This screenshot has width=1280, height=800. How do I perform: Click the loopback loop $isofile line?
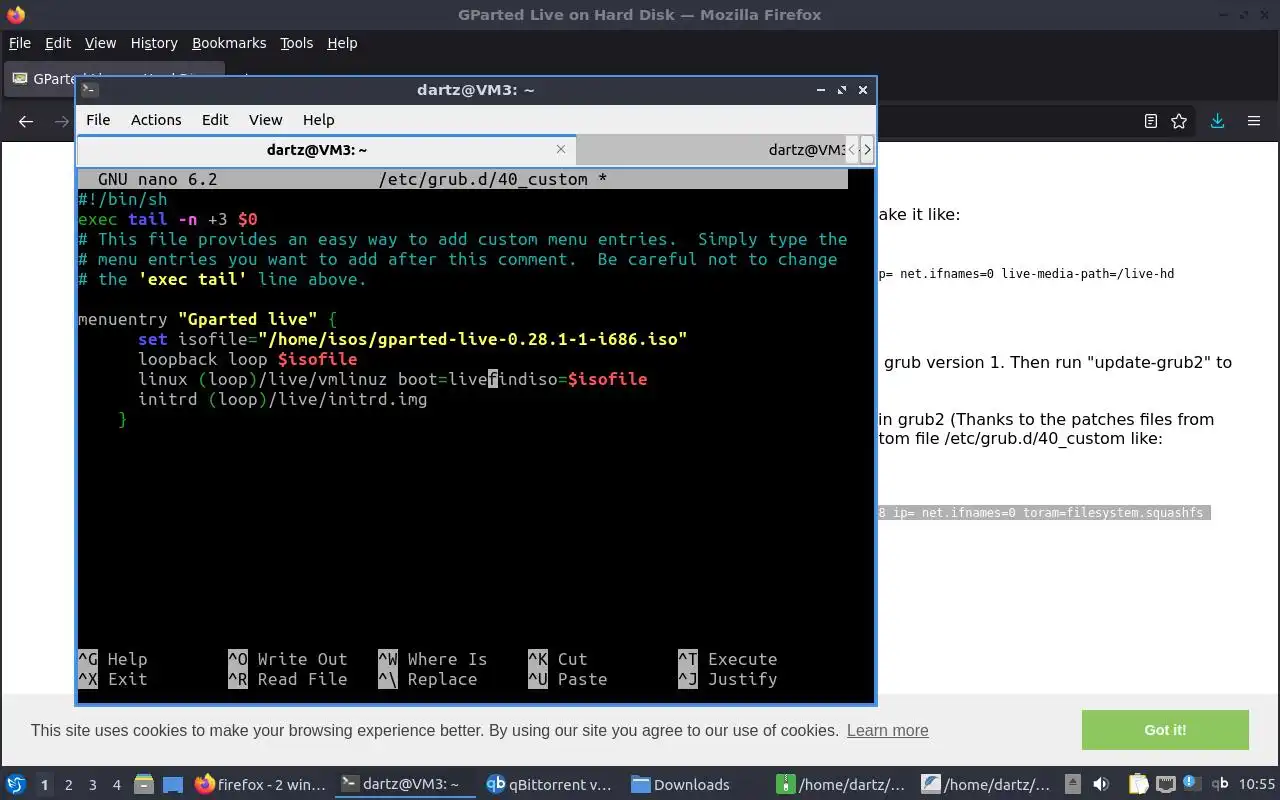pyautogui.click(x=248, y=359)
